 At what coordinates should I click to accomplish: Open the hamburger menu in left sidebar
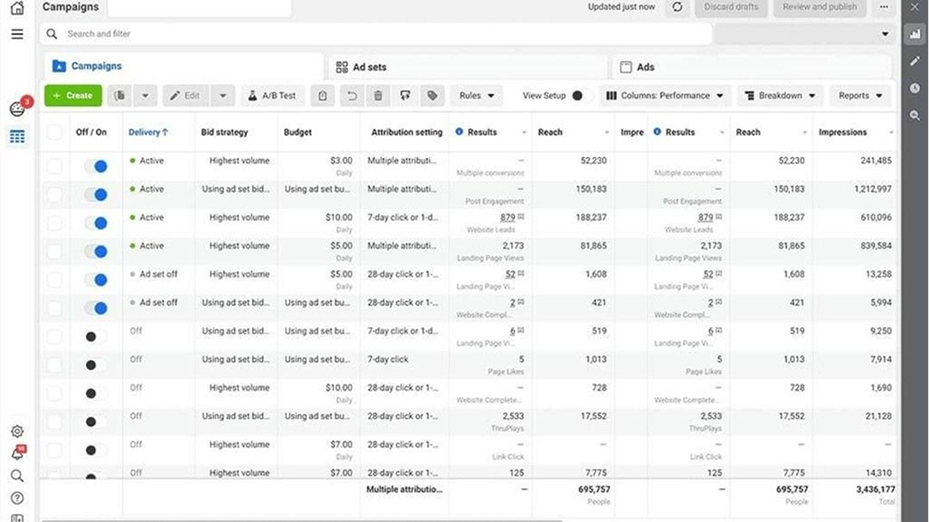pyautogui.click(x=17, y=34)
